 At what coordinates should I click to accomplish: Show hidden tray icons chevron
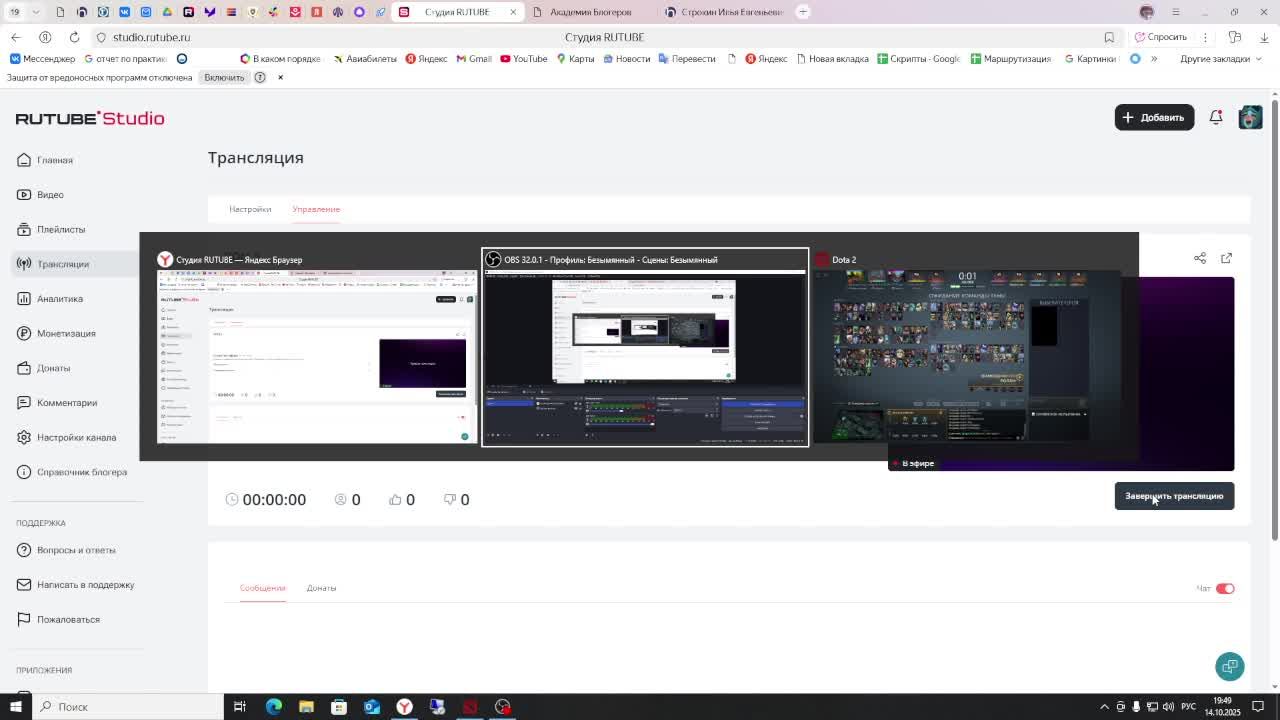[1104, 707]
